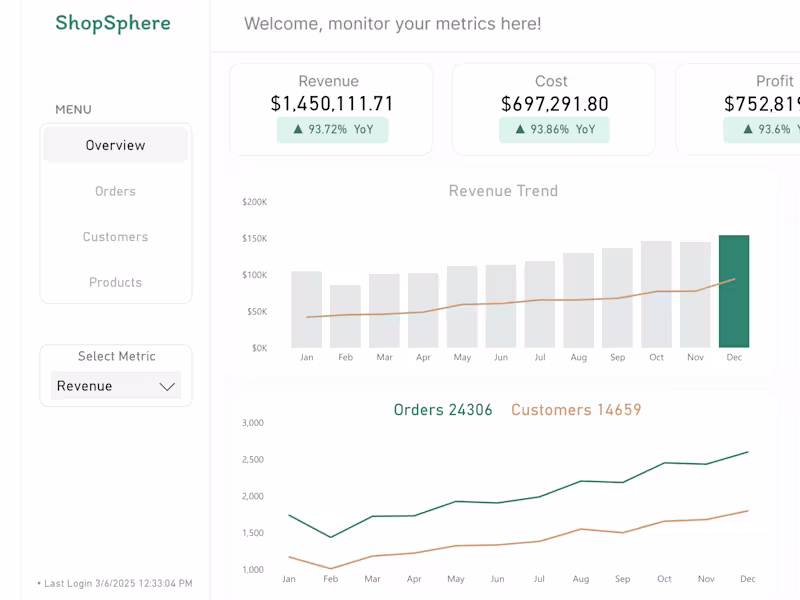Select Customers from the sidebar menu
Image resolution: width=800 pixels, height=600 pixels.
coord(114,237)
